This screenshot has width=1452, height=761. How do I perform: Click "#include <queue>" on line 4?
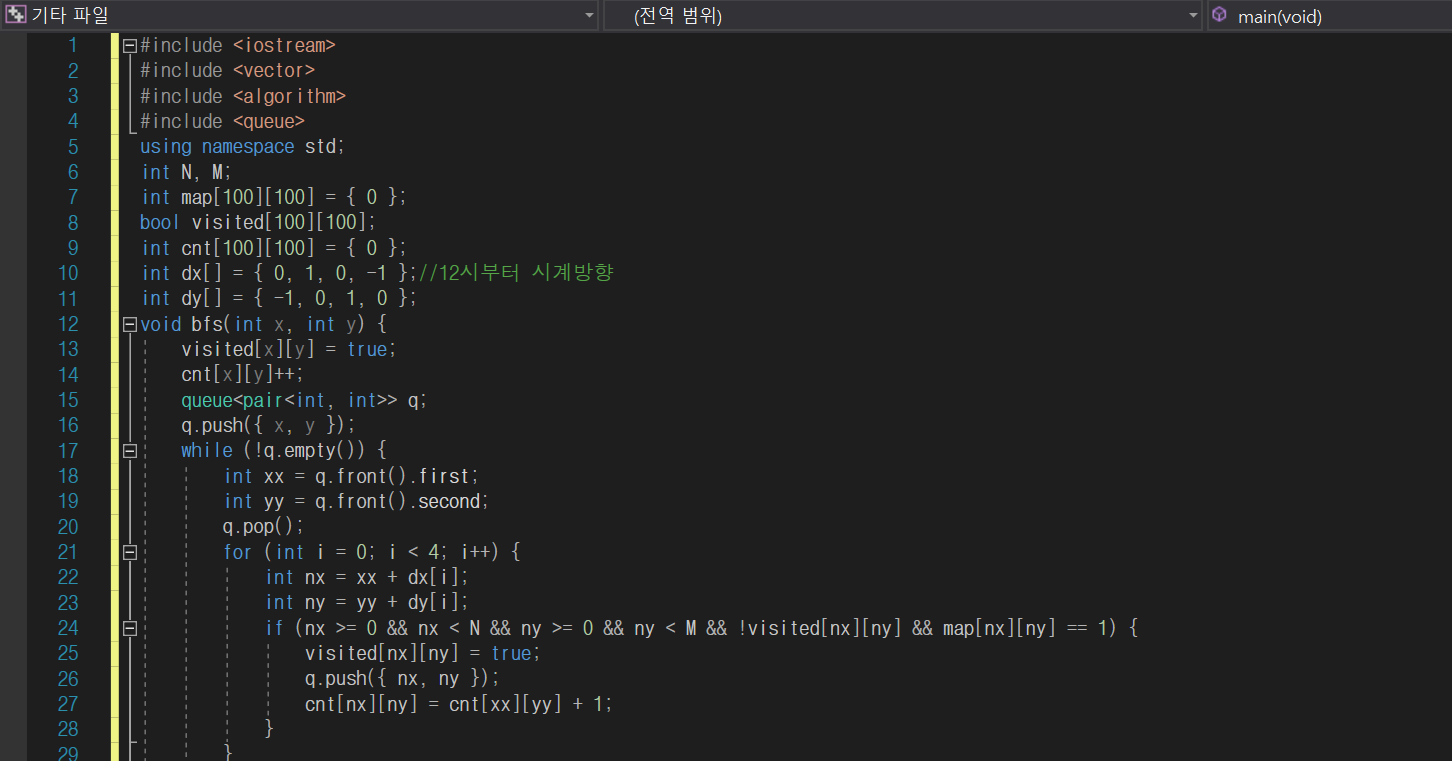(223, 121)
